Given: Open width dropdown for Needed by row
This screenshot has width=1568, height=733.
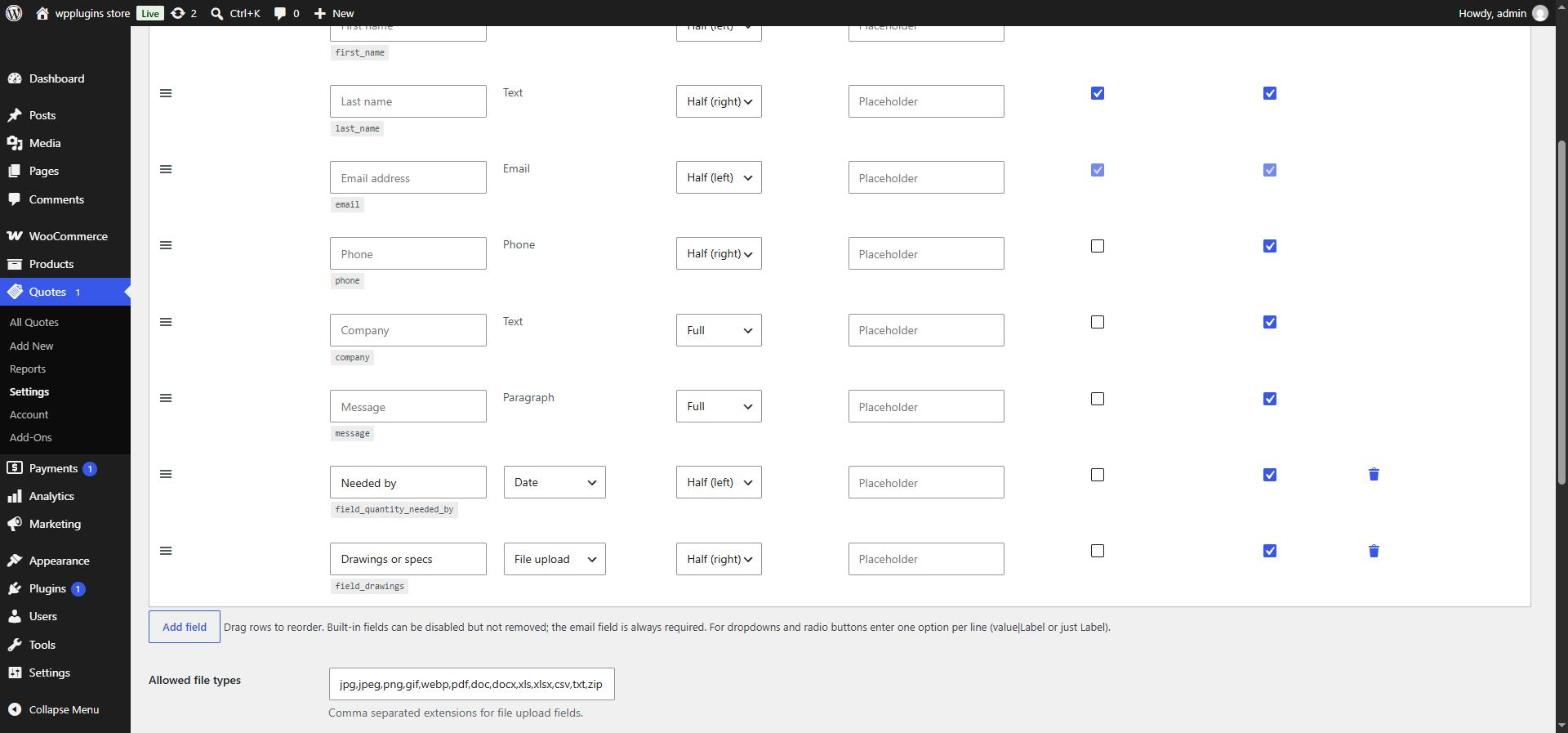Looking at the screenshot, I should pos(719,482).
